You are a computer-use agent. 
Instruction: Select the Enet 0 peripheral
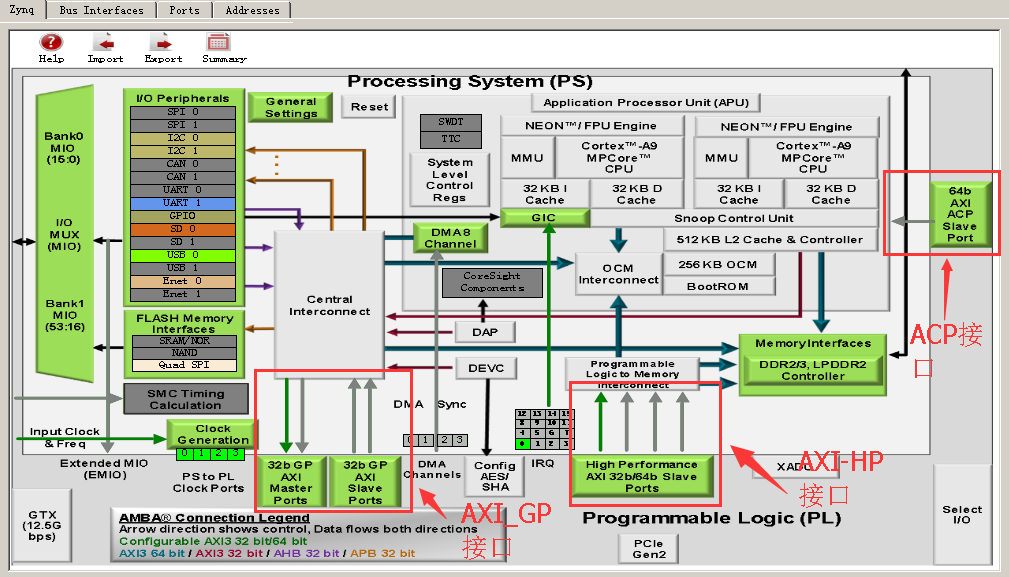(183, 281)
